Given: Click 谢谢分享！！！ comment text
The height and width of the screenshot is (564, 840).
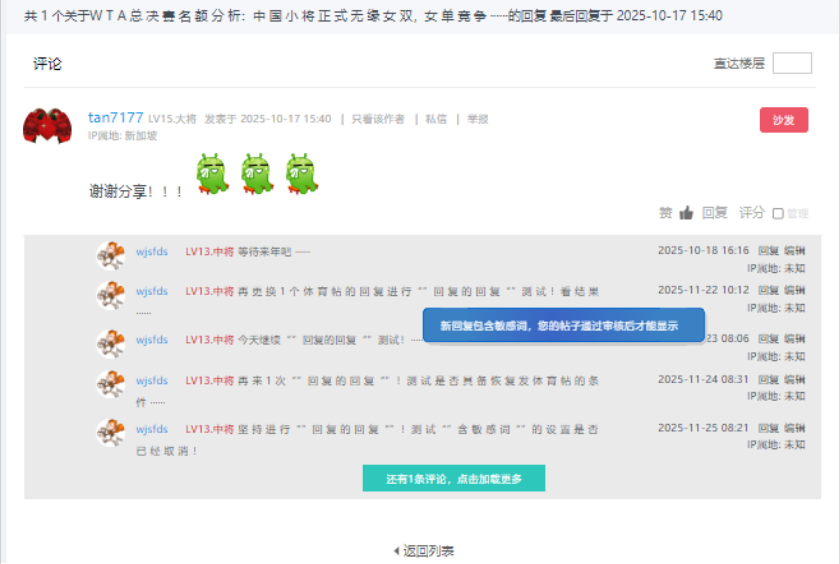Looking at the screenshot, I should [136, 191].
